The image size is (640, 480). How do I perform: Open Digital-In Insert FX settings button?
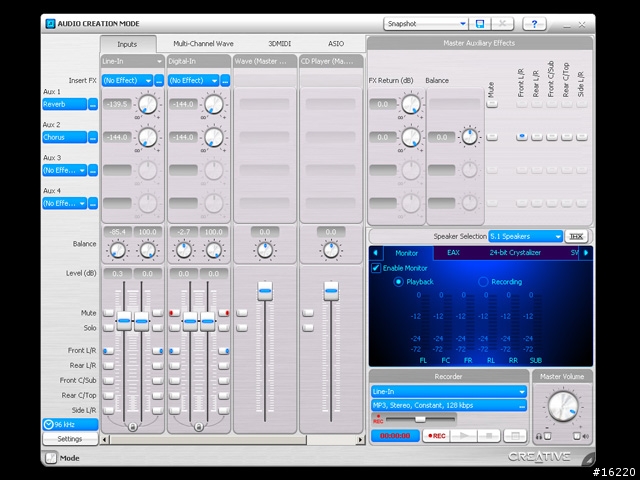(x=225, y=80)
